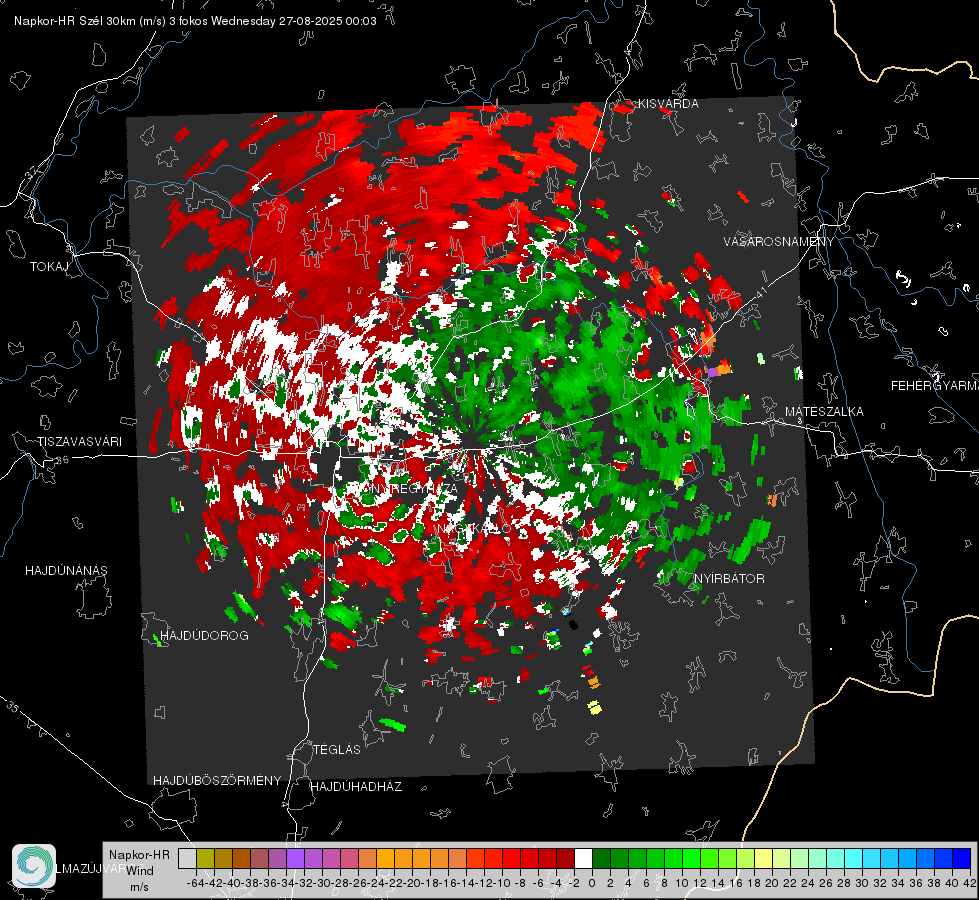Click the HAJDÚHADHÁZ label
979x900 pixels.
pos(356,787)
